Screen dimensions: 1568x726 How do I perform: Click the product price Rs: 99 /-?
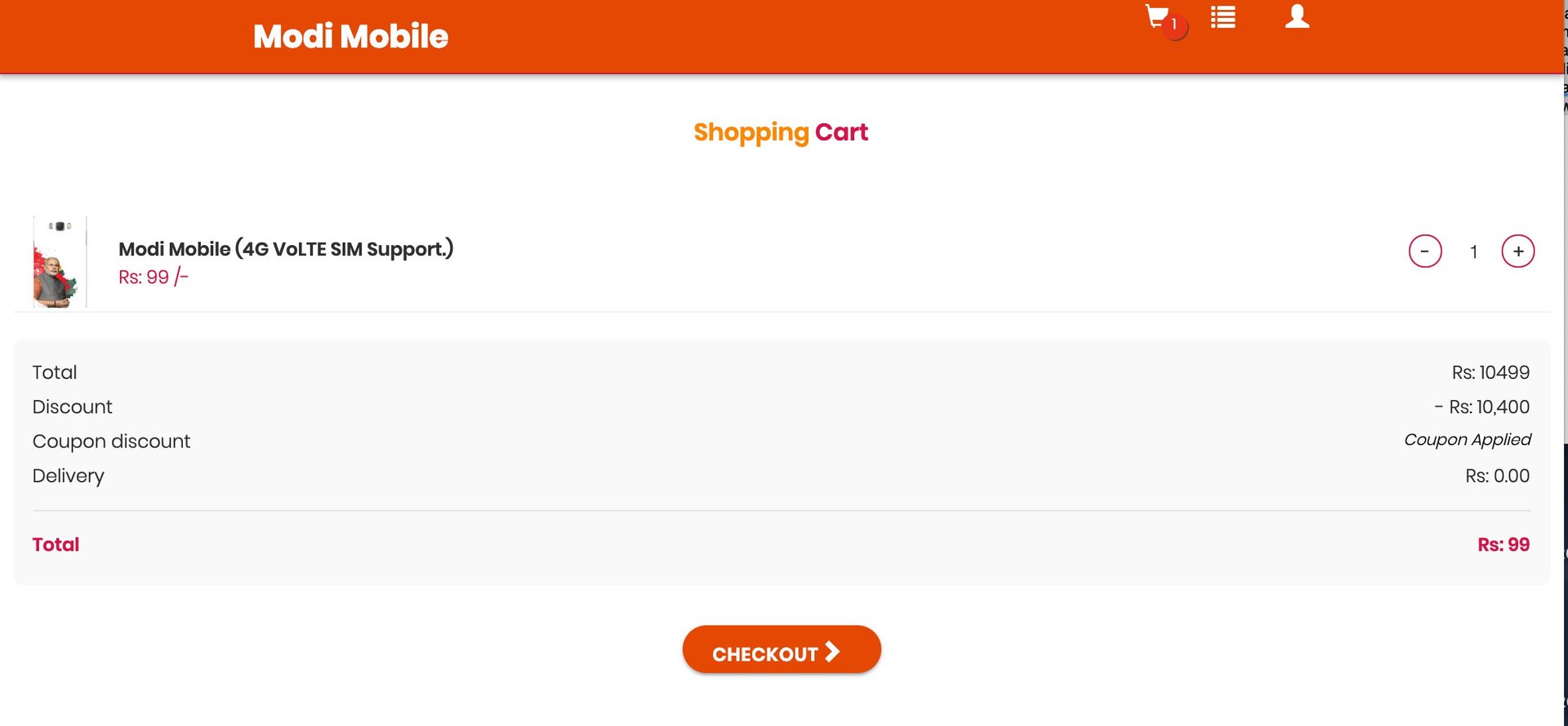[154, 277]
